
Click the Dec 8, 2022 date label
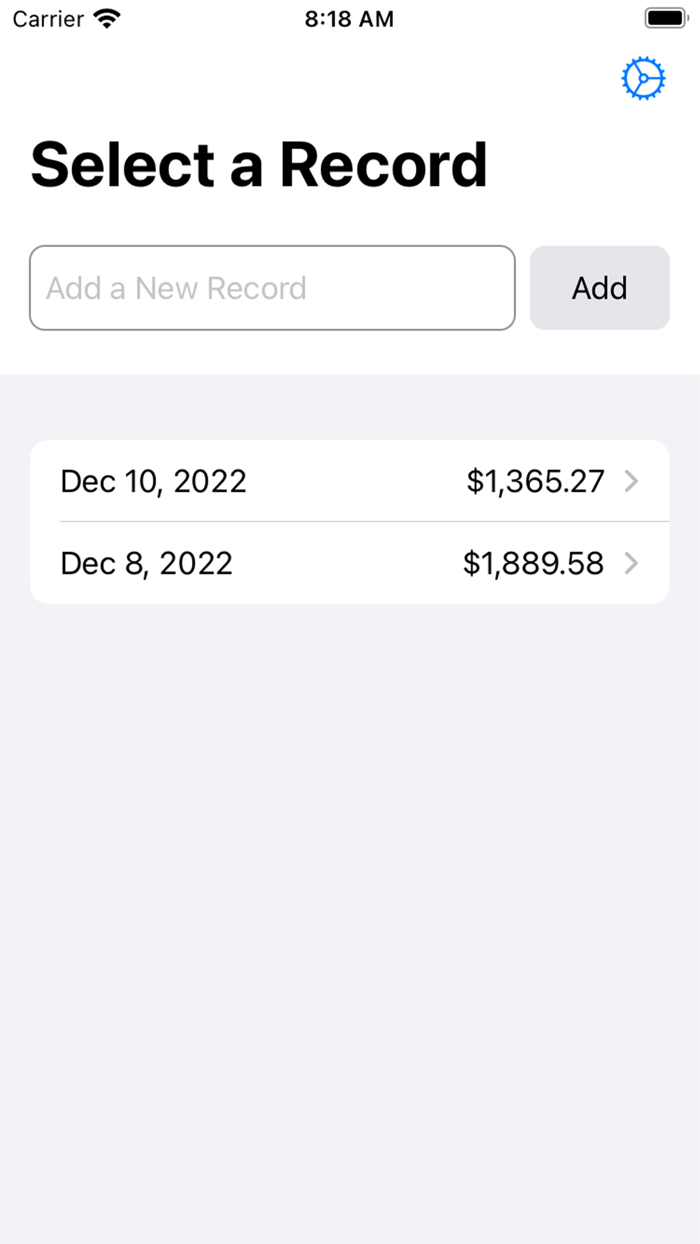146,563
